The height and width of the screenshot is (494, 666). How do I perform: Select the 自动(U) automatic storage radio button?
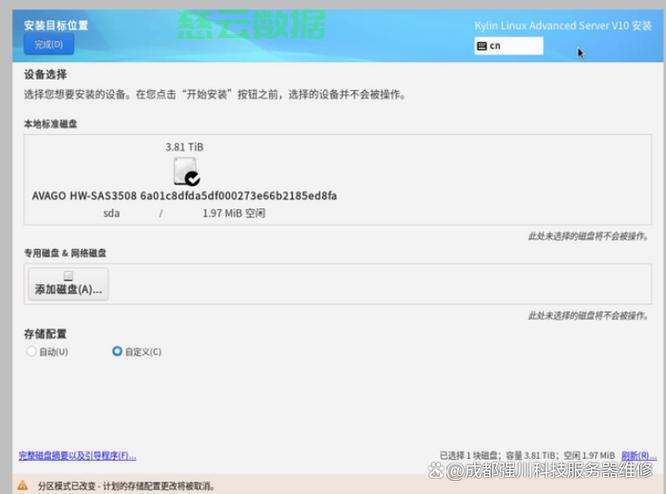click(x=31, y=351)
